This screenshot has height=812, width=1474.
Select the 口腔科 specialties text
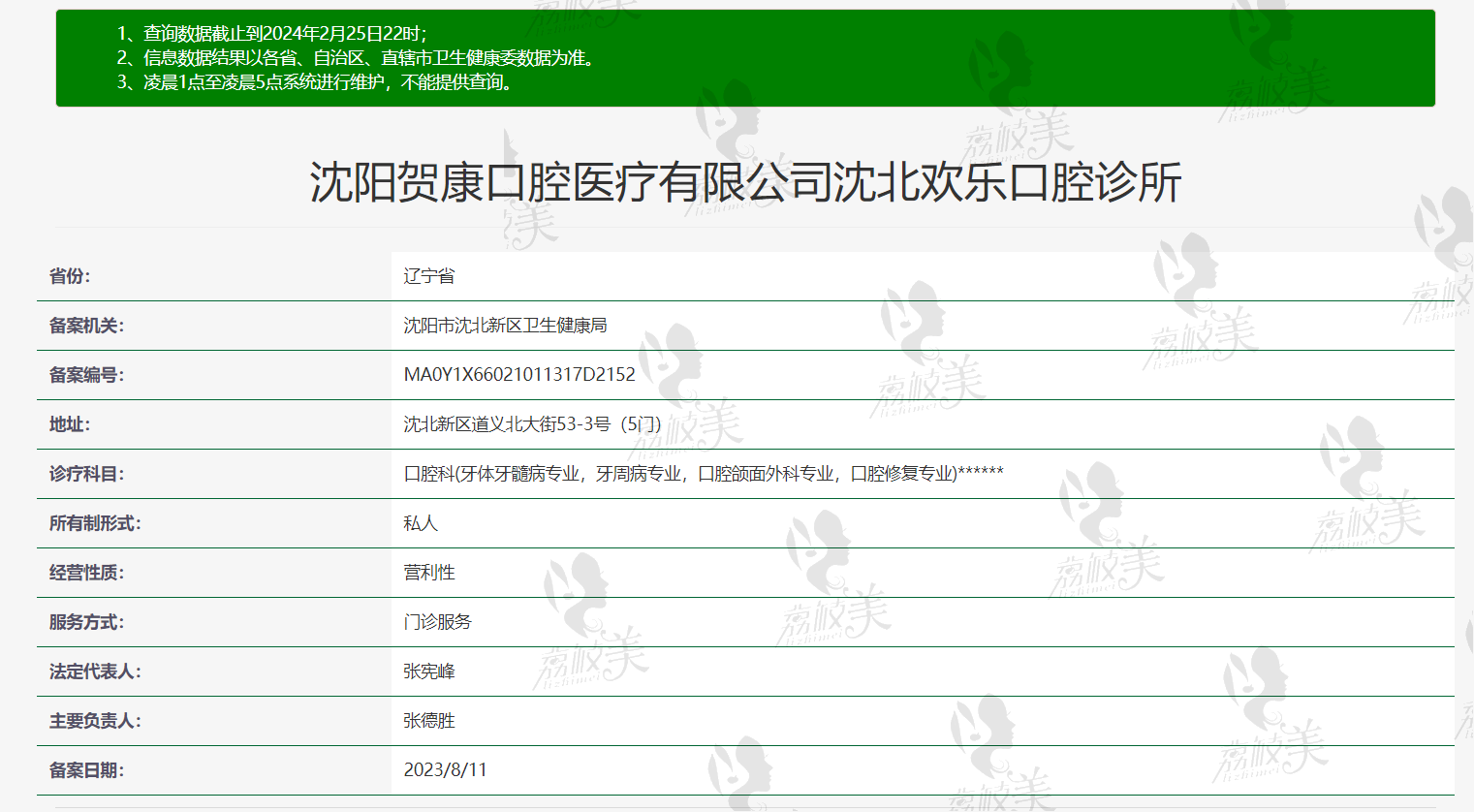704,474
